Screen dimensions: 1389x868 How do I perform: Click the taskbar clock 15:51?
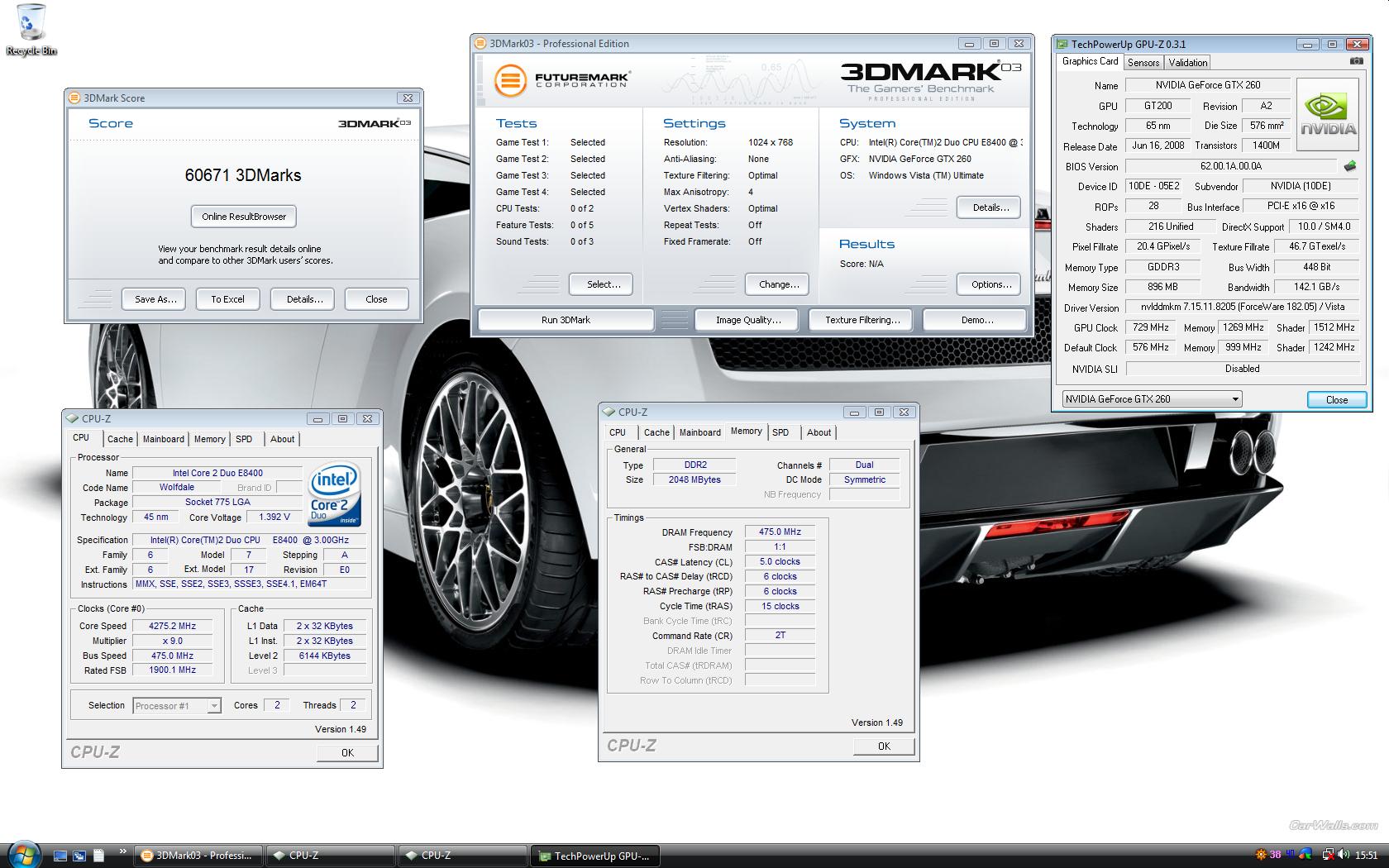click(1367, 855)
